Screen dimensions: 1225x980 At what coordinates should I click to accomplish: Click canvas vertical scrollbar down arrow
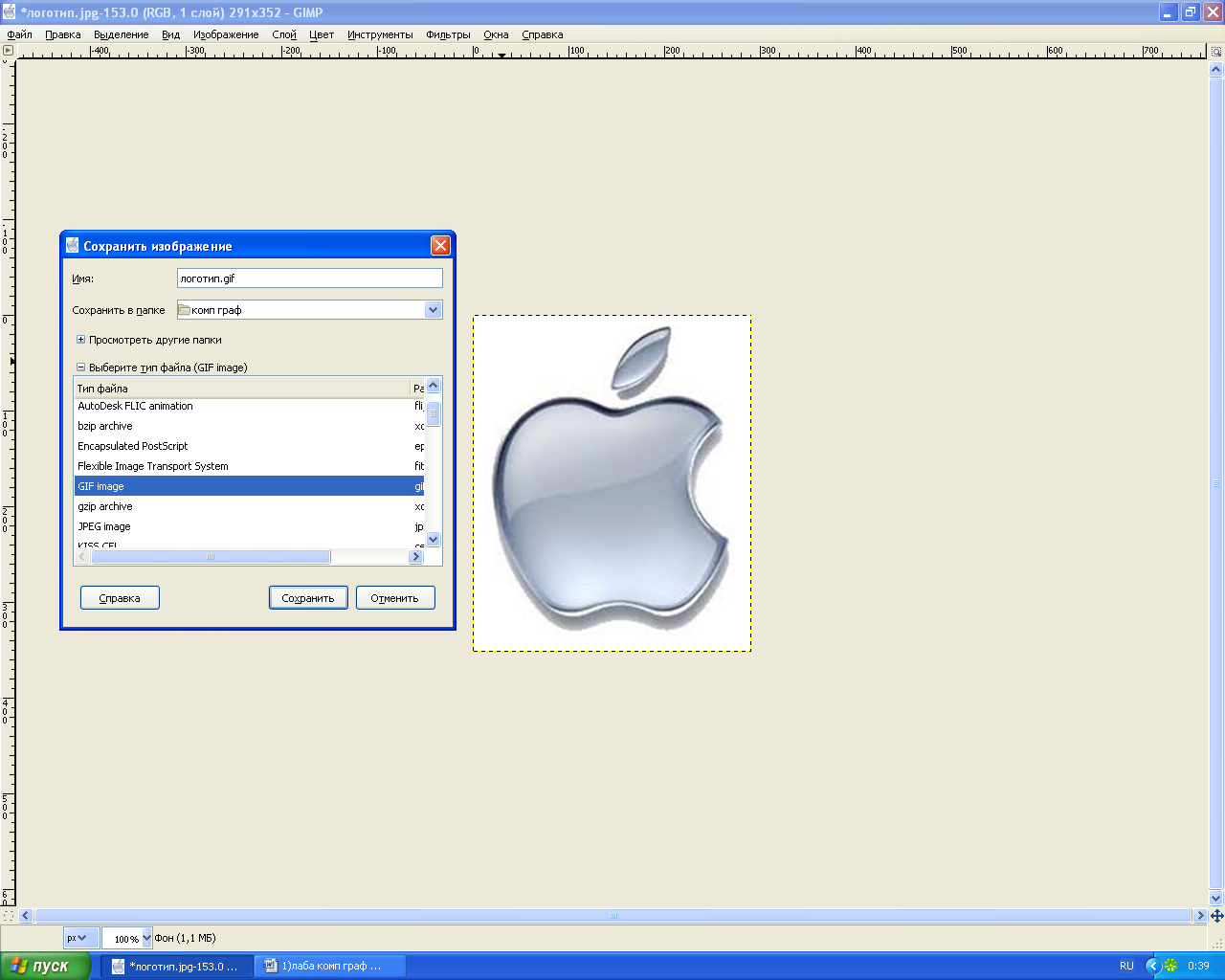(1216, 898)
